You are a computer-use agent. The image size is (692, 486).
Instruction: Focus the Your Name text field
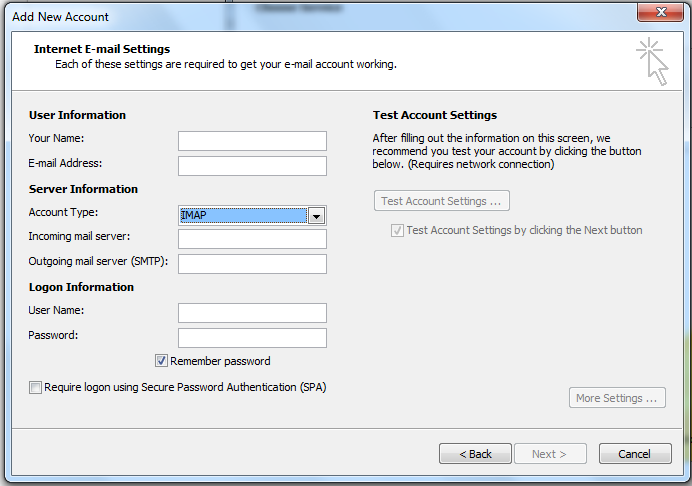[252, 140]
